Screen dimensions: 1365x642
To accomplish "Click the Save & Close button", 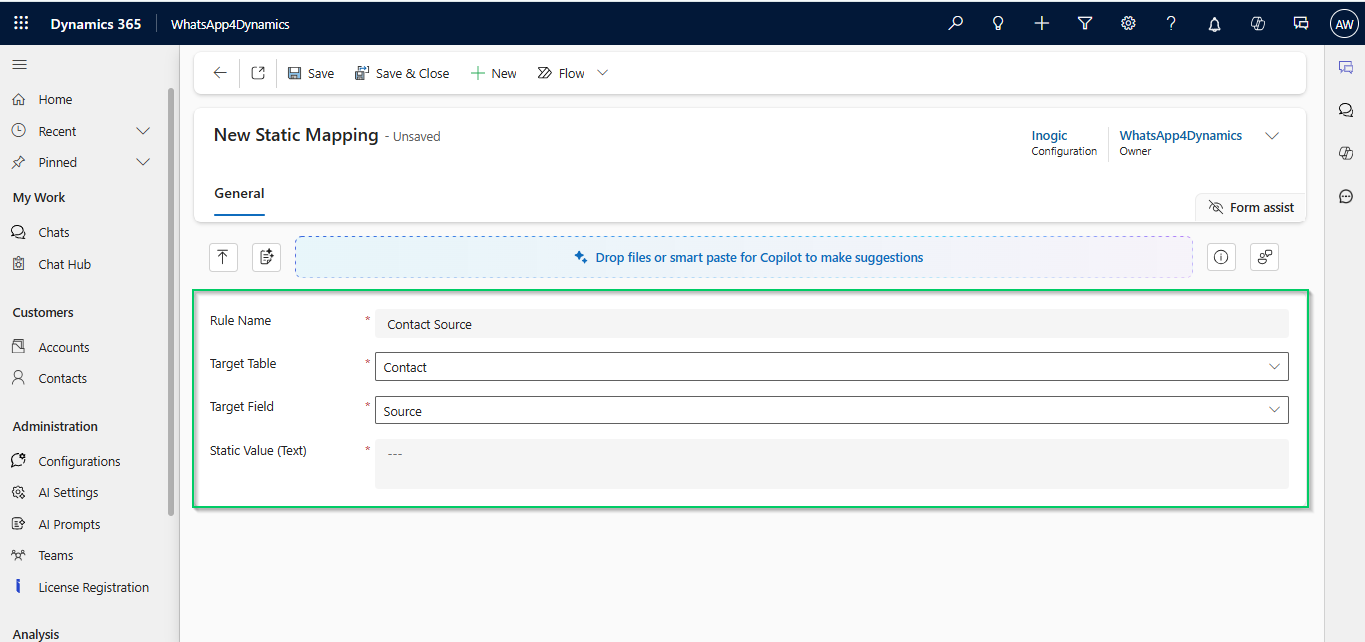I will click(x=402, y=73).
